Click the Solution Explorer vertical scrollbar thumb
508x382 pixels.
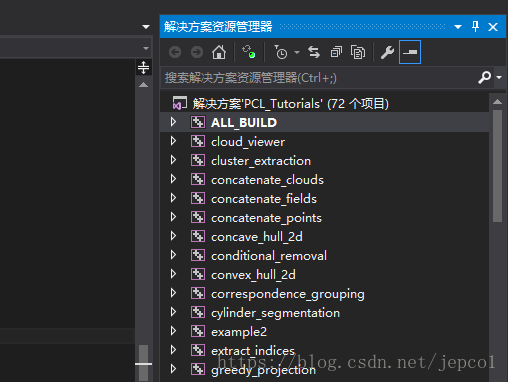tap(497, 166)
